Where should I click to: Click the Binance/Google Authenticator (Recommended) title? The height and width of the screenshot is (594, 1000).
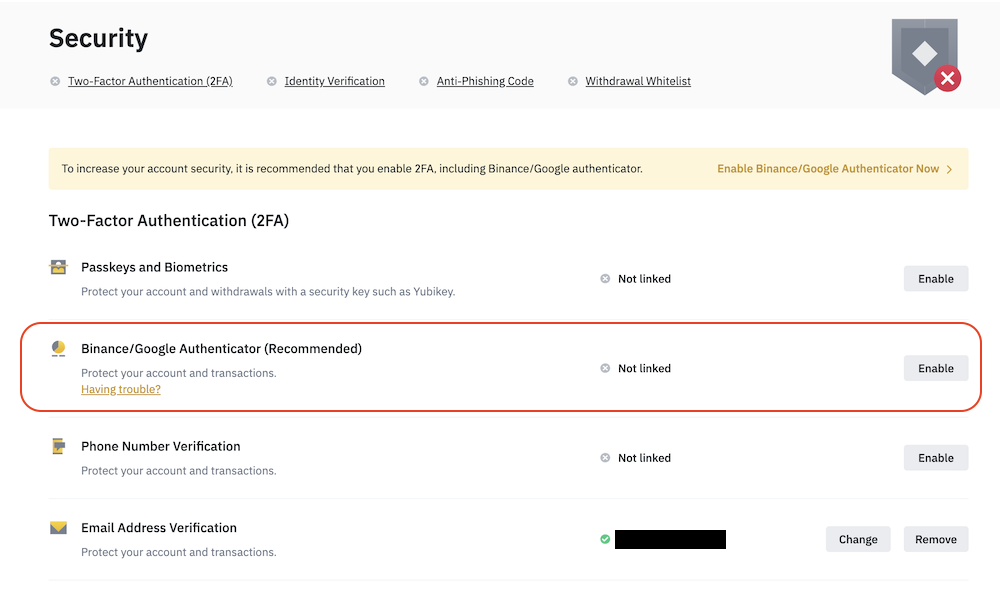pyautogui.click(x=221, y=348)
